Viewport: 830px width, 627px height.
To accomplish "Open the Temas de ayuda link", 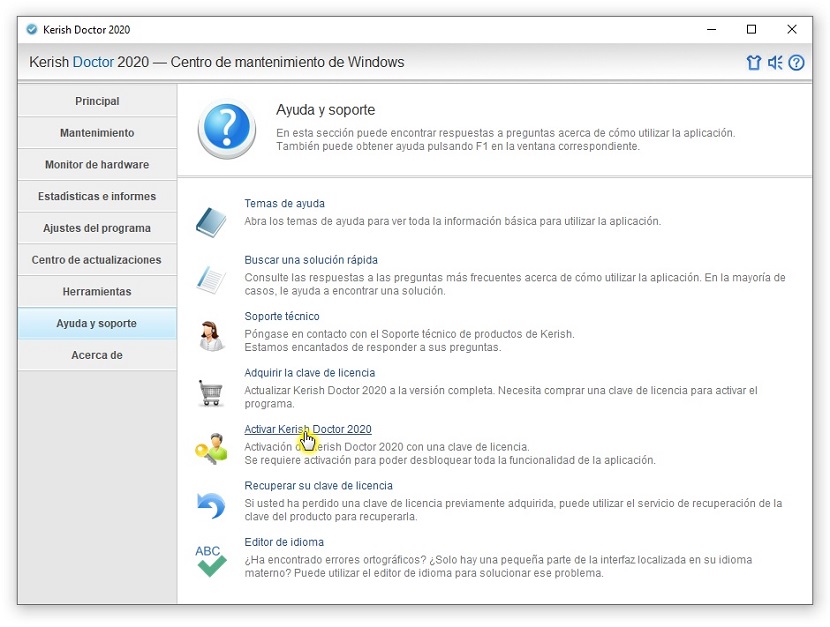I will pyautogui.click(x=284, y=203).
